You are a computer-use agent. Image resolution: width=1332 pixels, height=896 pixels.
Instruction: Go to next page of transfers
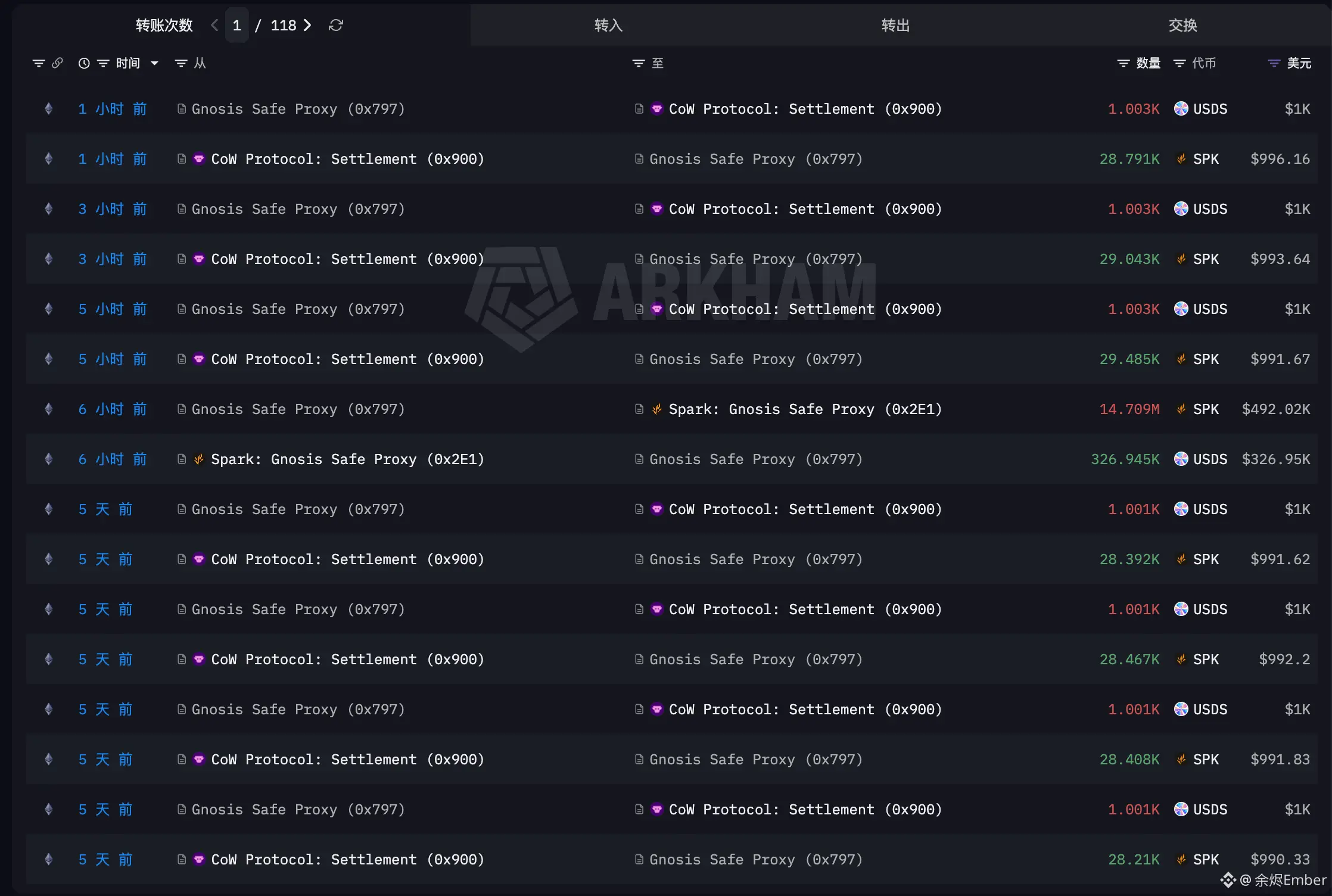click(x=307, y=25)
